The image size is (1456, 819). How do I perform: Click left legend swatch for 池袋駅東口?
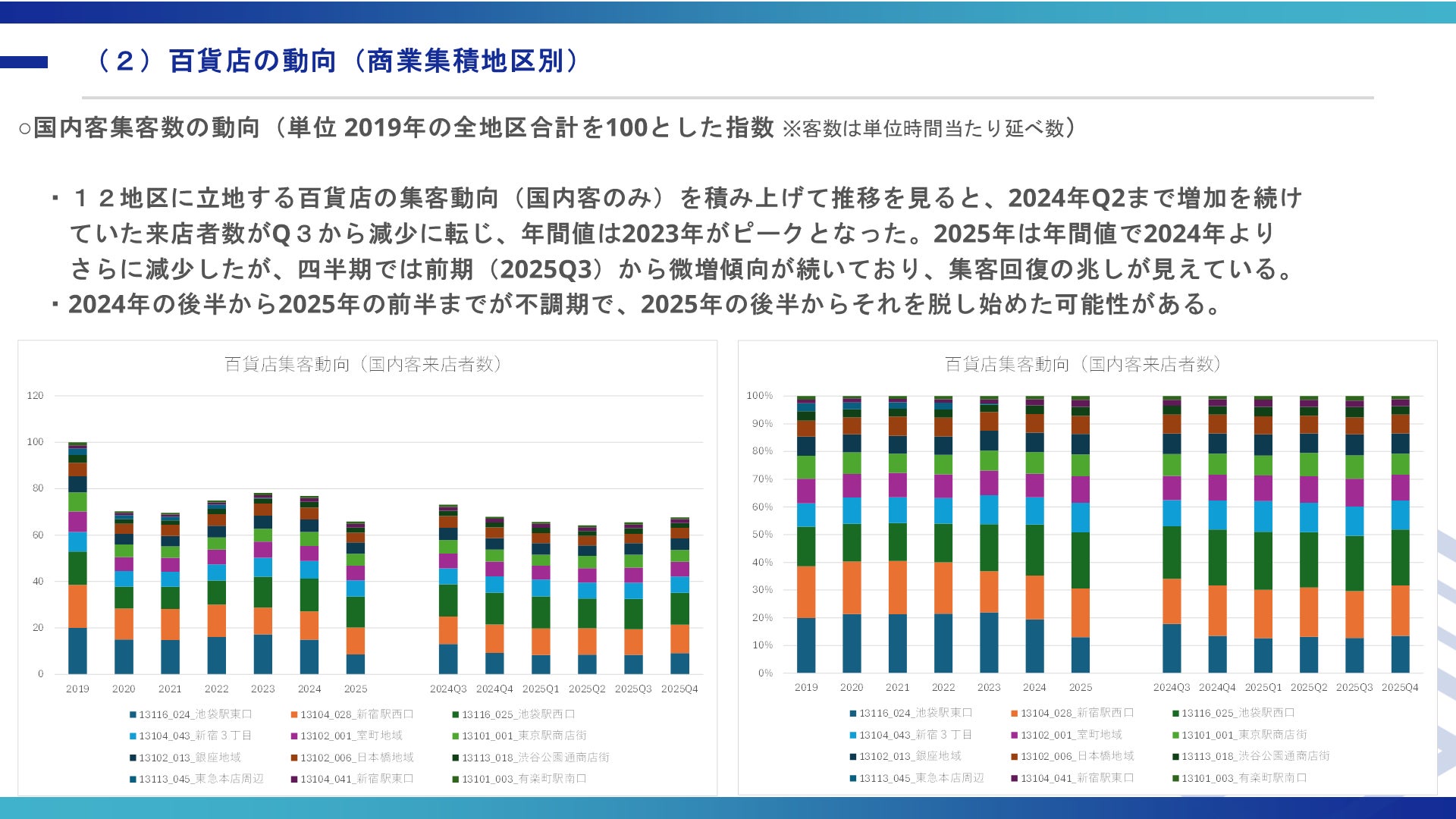coord(133,714)
